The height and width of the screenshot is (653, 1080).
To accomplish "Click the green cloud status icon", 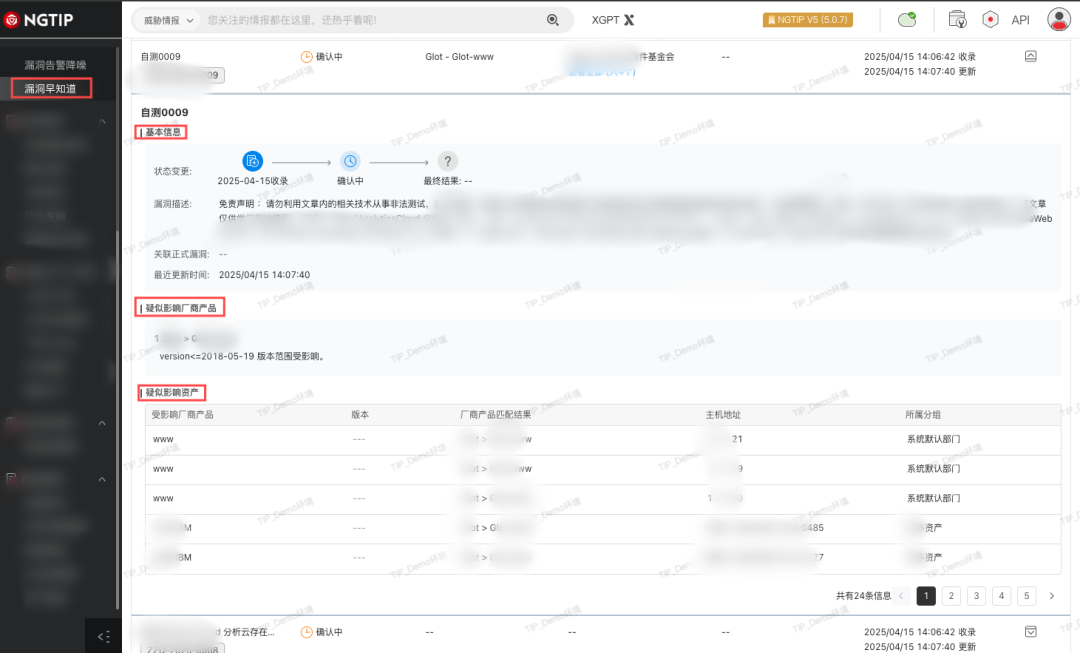I will 907,19.
